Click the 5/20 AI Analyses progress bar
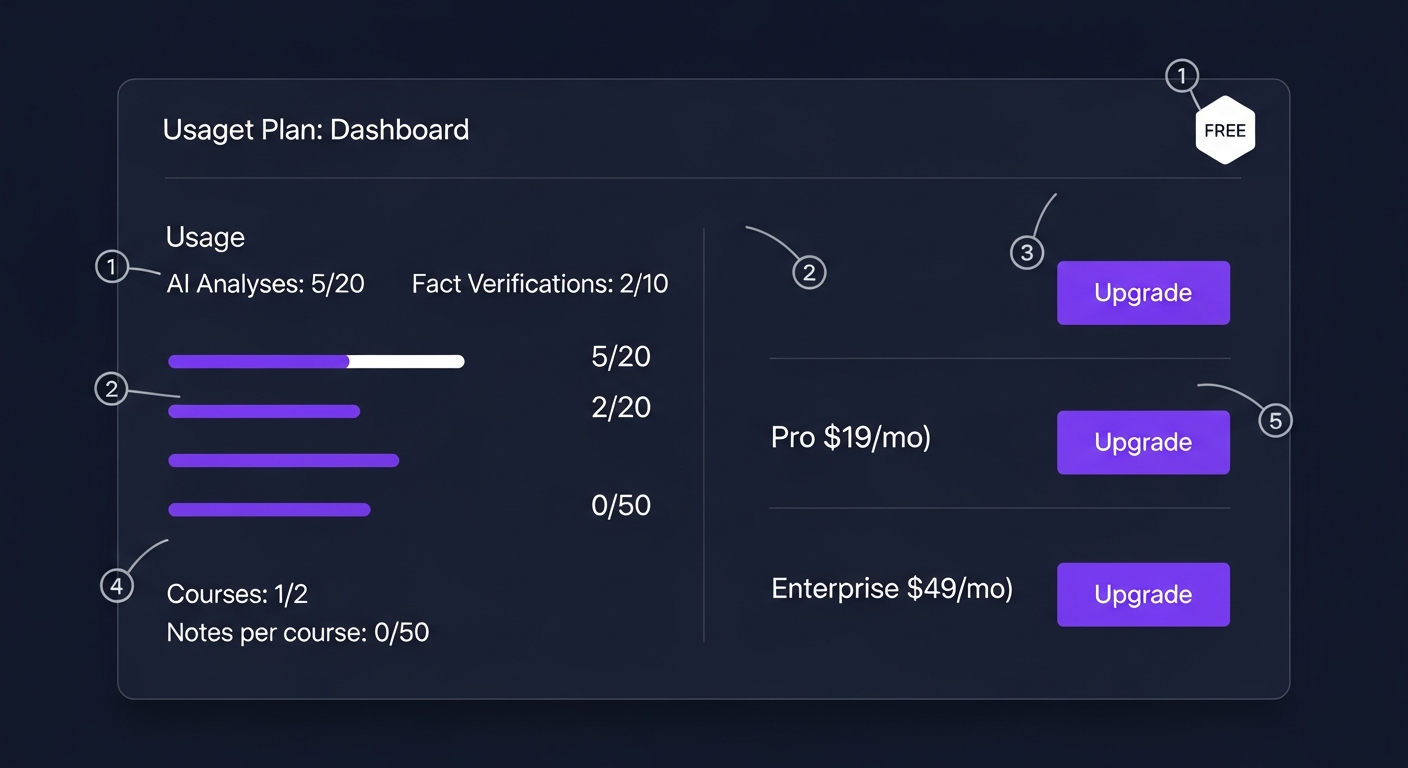 click(316, 361)
